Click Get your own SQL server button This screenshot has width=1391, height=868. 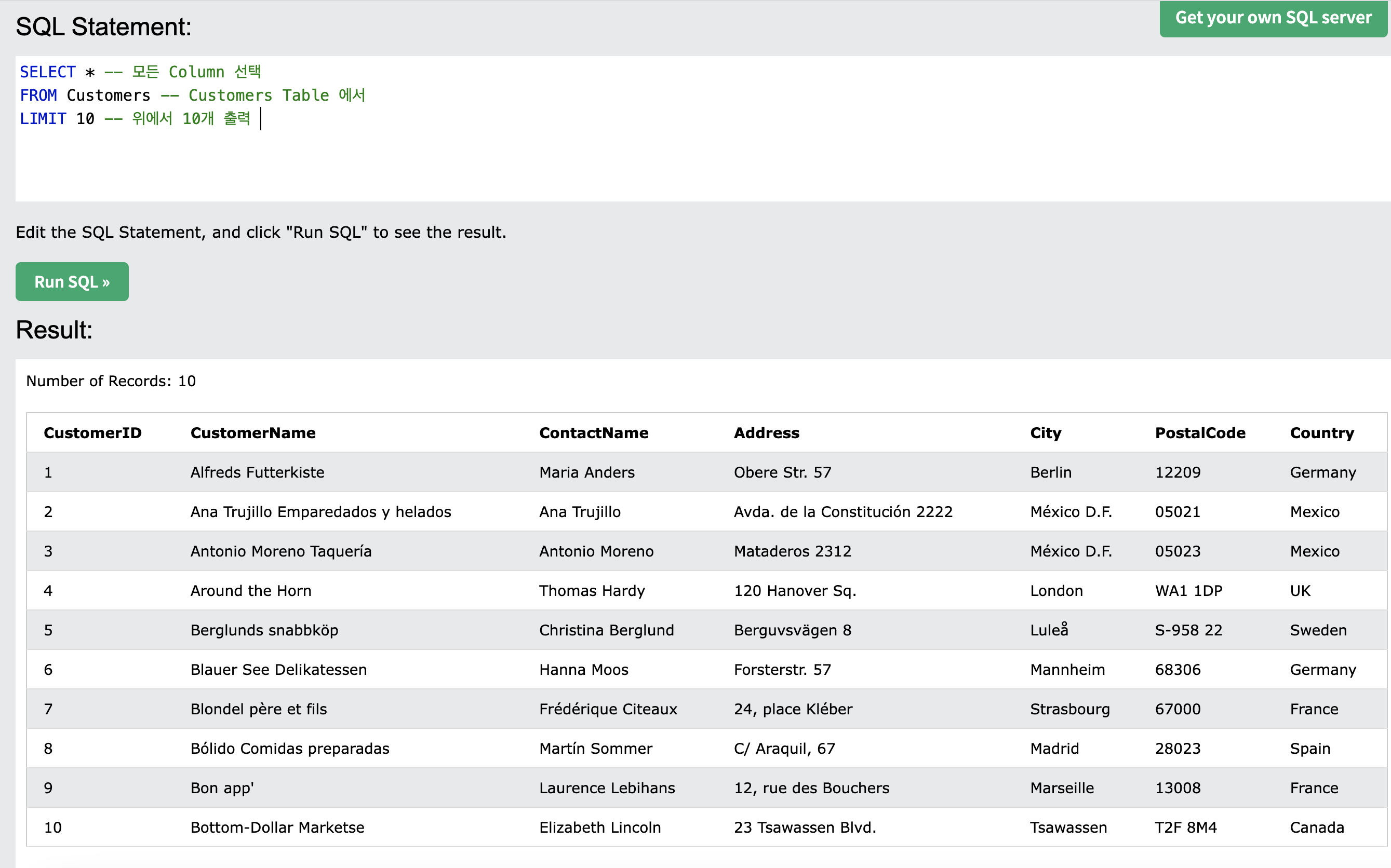coord(1273,18)
